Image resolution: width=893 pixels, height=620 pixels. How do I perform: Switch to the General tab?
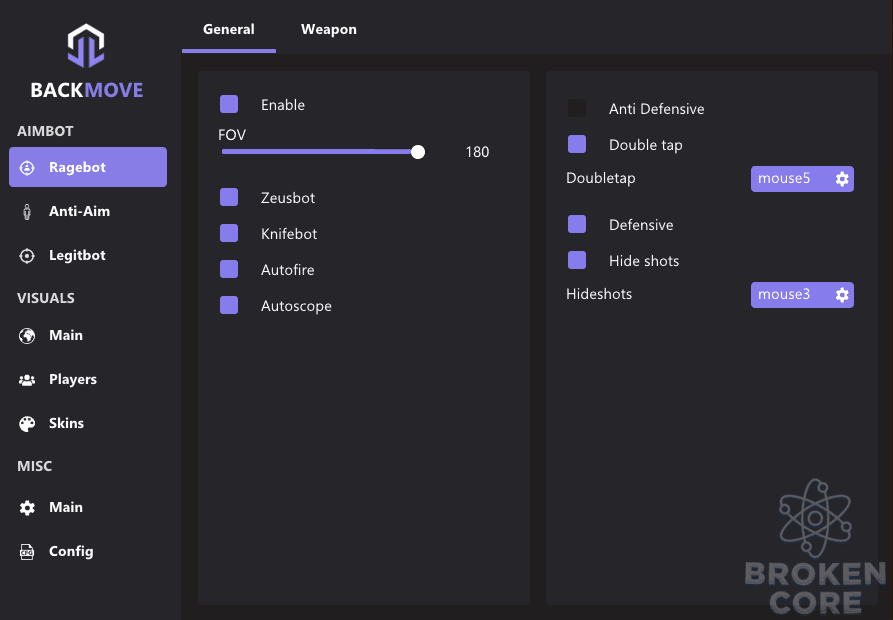point(229,30)
